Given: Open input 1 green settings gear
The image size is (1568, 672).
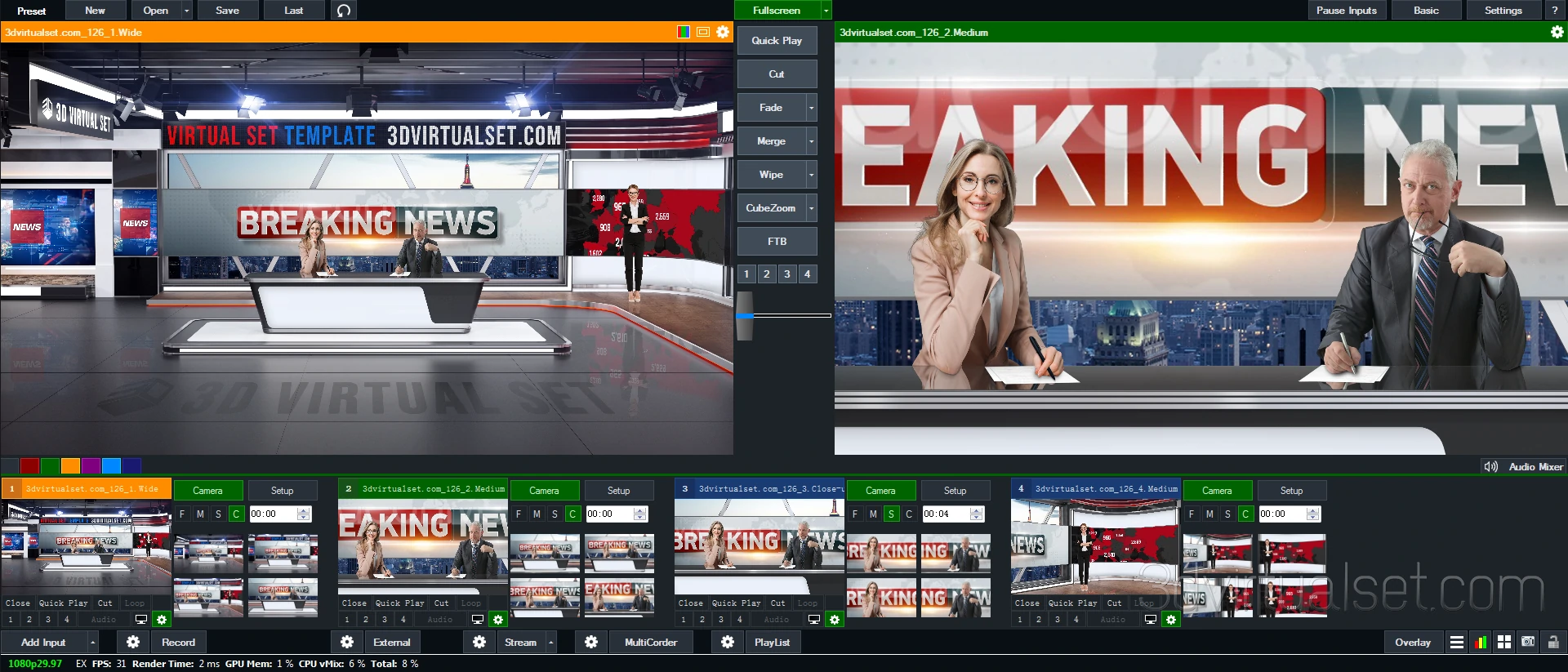Looking at the screenshot, I should 162,620.
